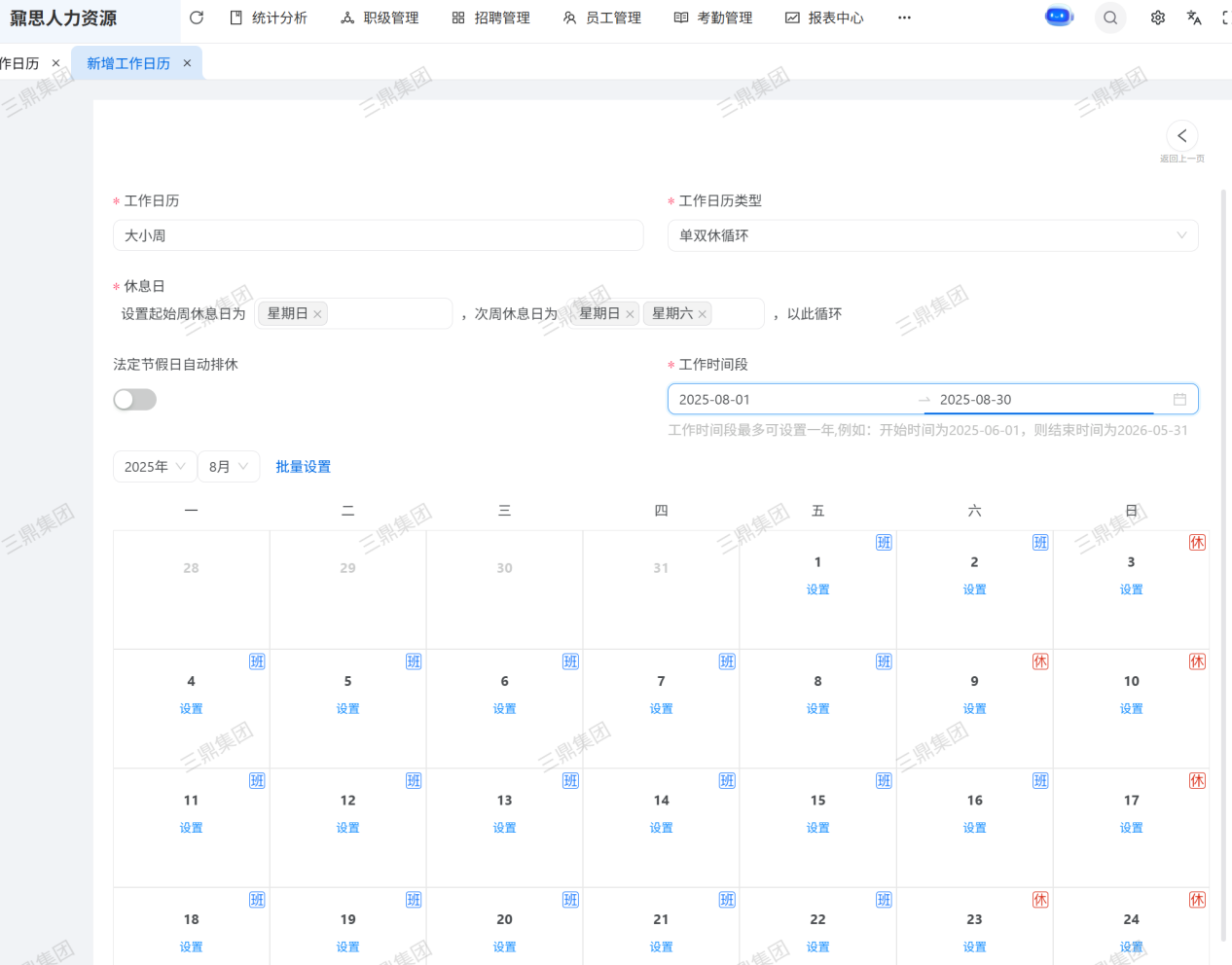Enable the 法定节假日自动排休 switch

134,400
